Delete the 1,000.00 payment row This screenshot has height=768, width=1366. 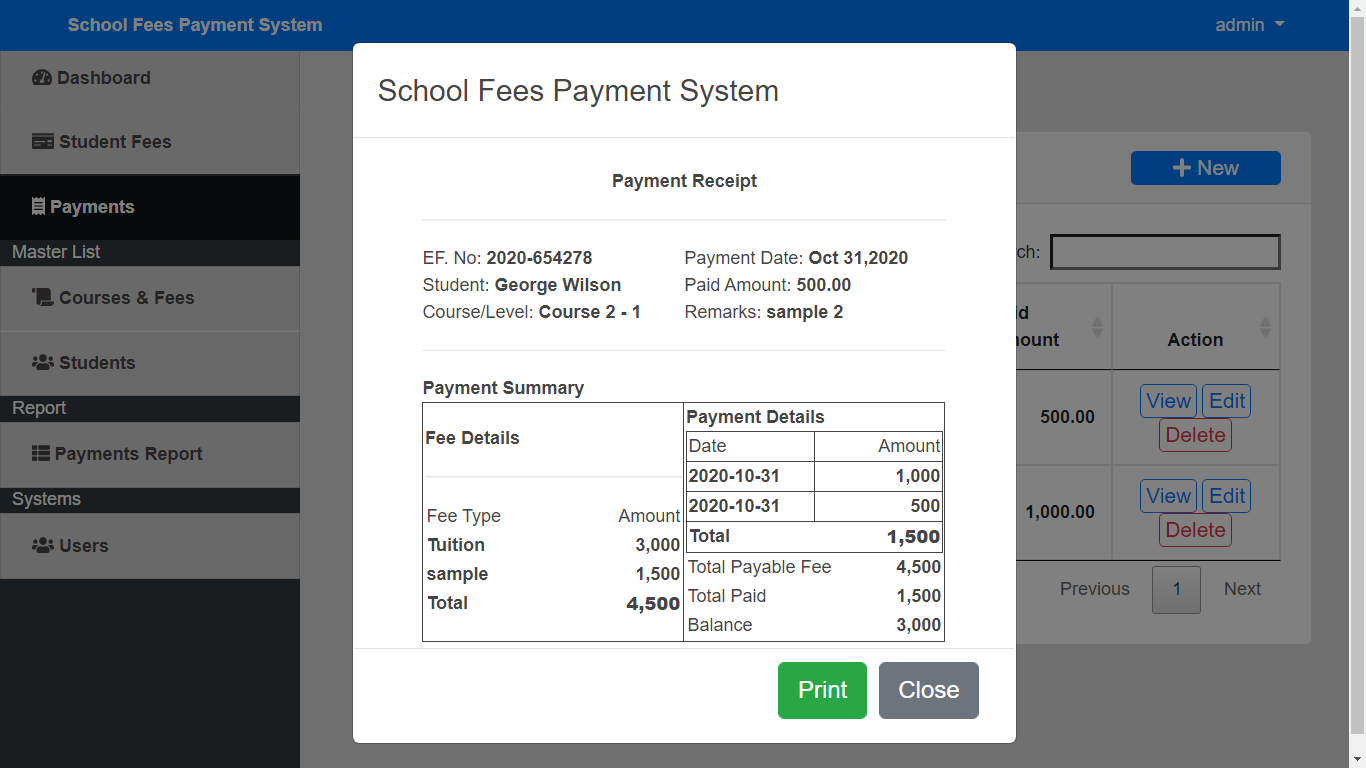1195,530
